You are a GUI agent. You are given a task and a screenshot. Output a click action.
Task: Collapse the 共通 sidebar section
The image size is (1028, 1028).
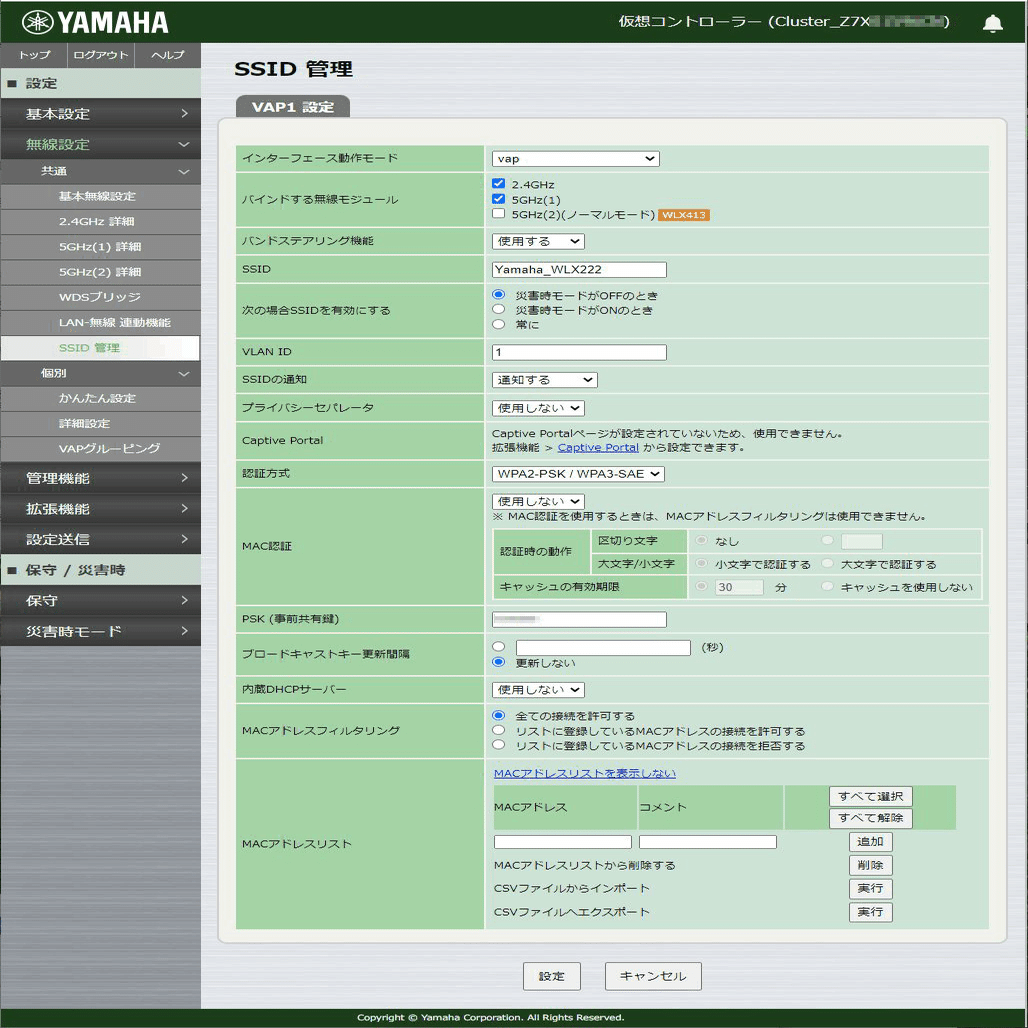(x=100, y=171)
